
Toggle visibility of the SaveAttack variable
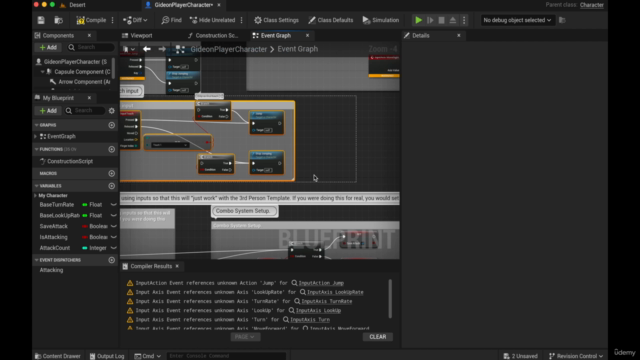pyautogui.click(x=113, y=226)
